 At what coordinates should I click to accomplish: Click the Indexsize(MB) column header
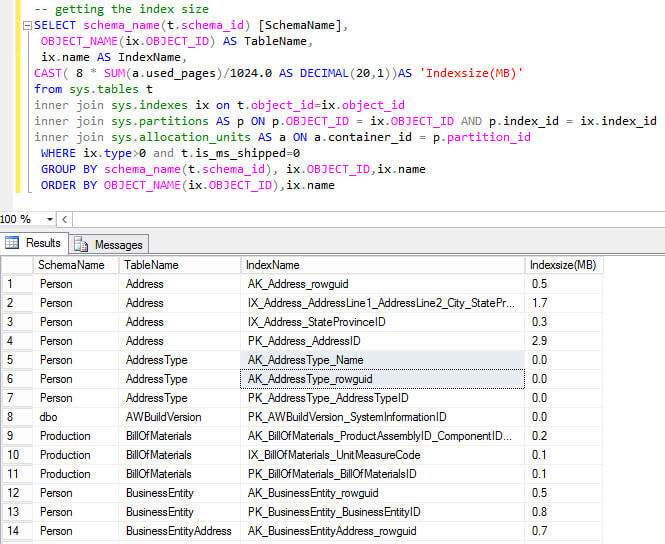564,265
